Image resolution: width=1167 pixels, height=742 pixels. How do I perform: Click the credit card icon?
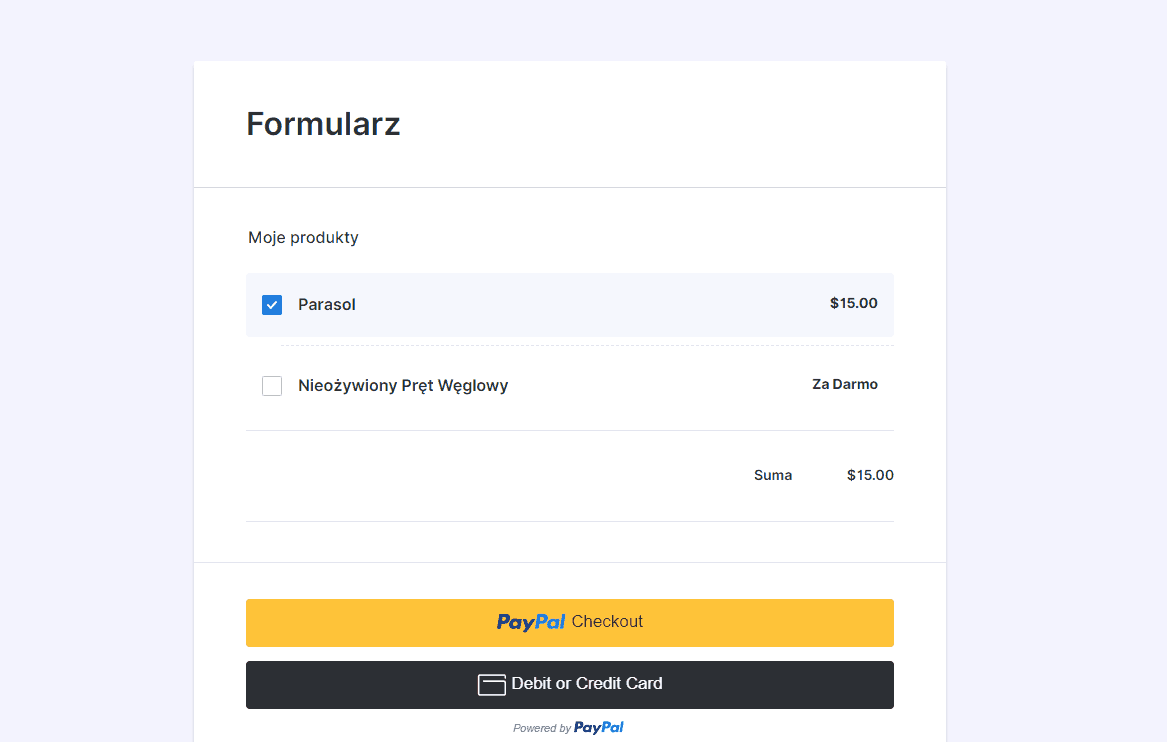pos(491,685)
